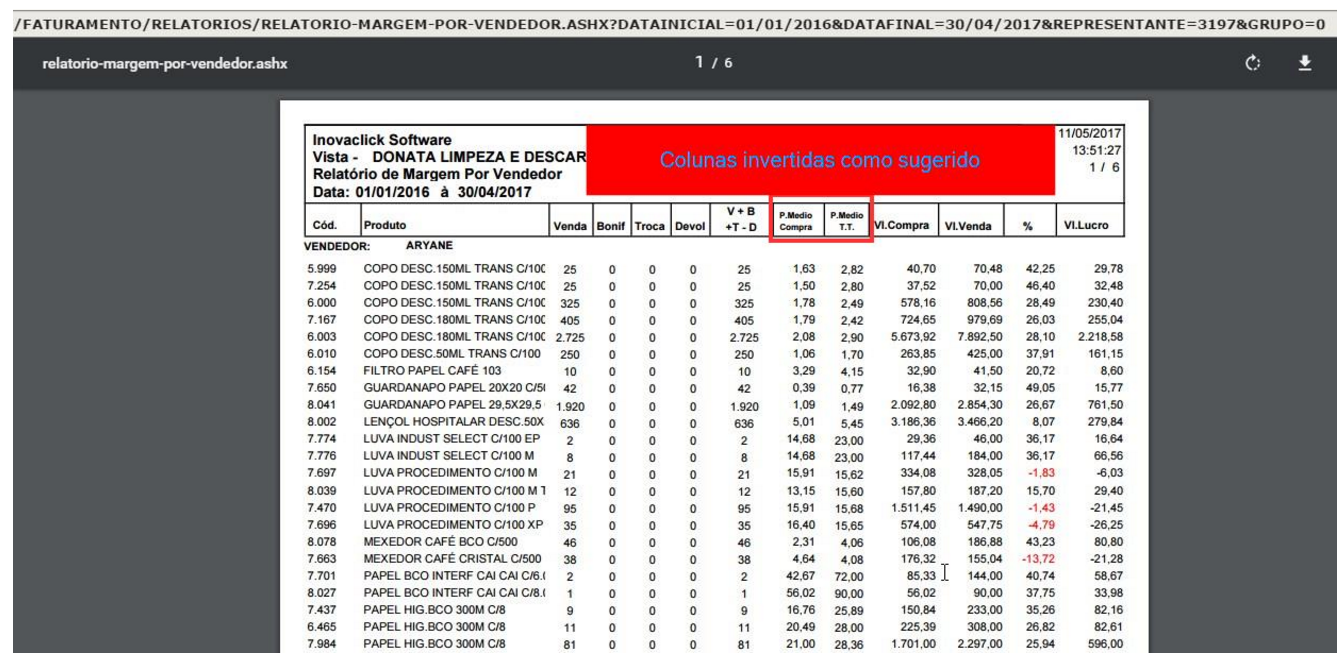Click the 'P.Medio Compra' column header
This screenshot has height=661, width=1342.
(x=795, y=220)
